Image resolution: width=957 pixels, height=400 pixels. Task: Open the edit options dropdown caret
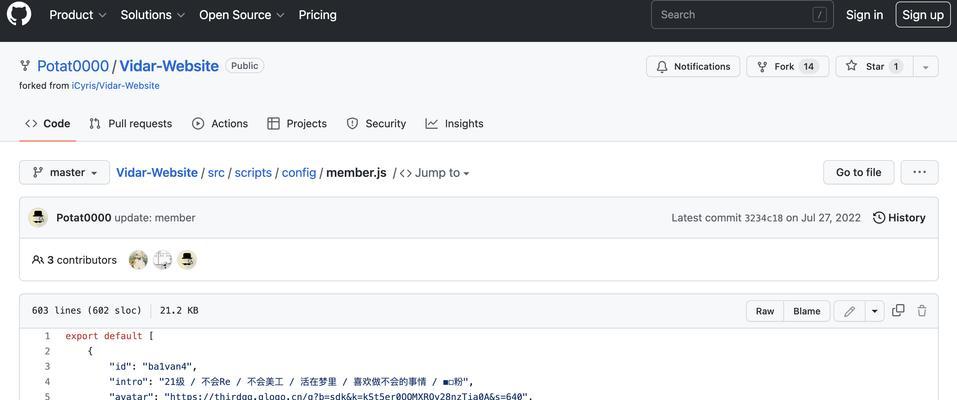(874, 311)
